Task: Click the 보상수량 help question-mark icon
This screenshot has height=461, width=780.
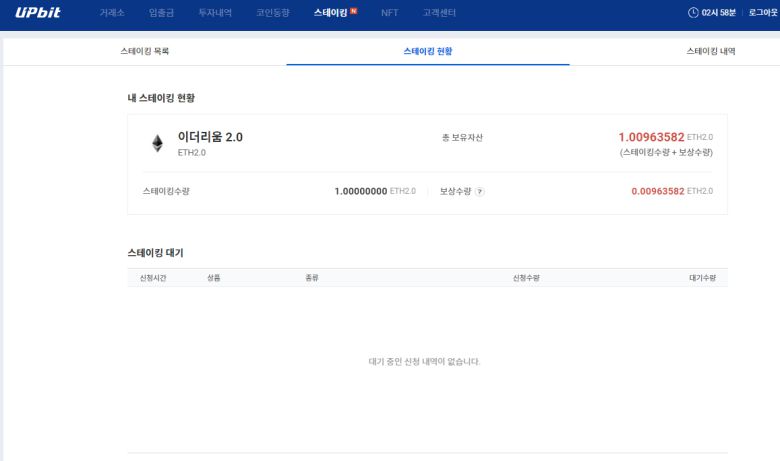Action: point(480,191)
